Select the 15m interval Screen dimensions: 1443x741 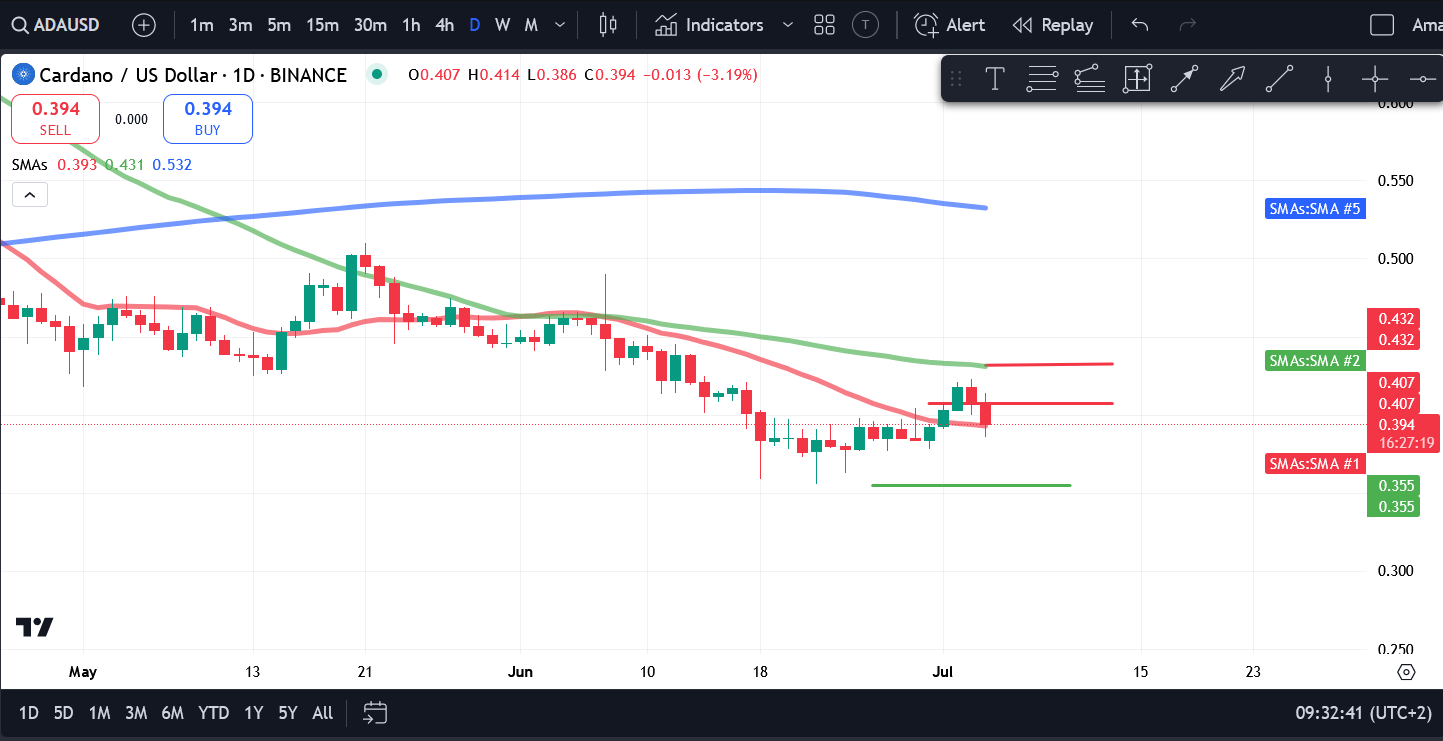[x=322, y=25]
